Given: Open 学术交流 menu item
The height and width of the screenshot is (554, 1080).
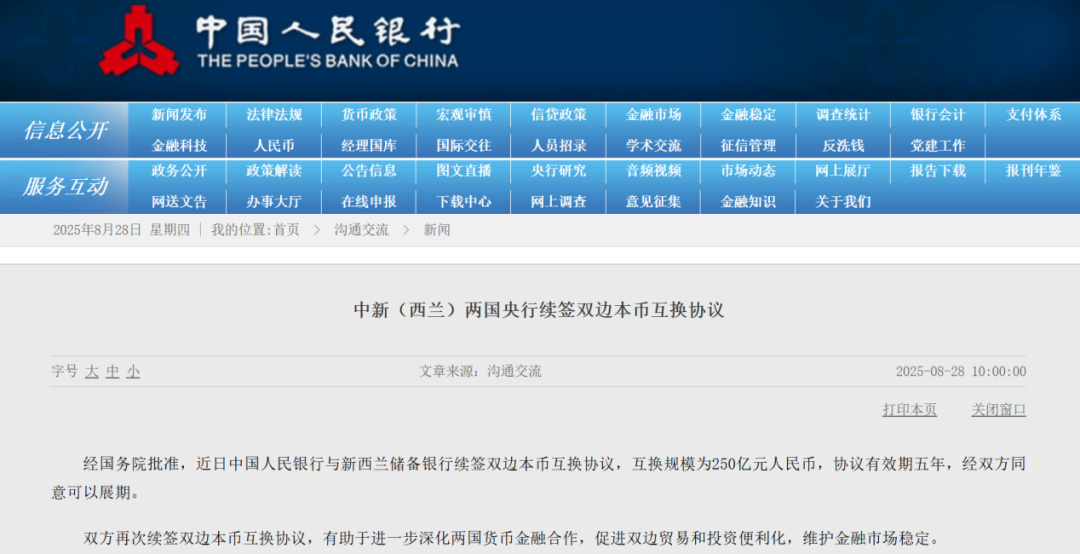Looking at the screenshot, I should coord(654,145).
